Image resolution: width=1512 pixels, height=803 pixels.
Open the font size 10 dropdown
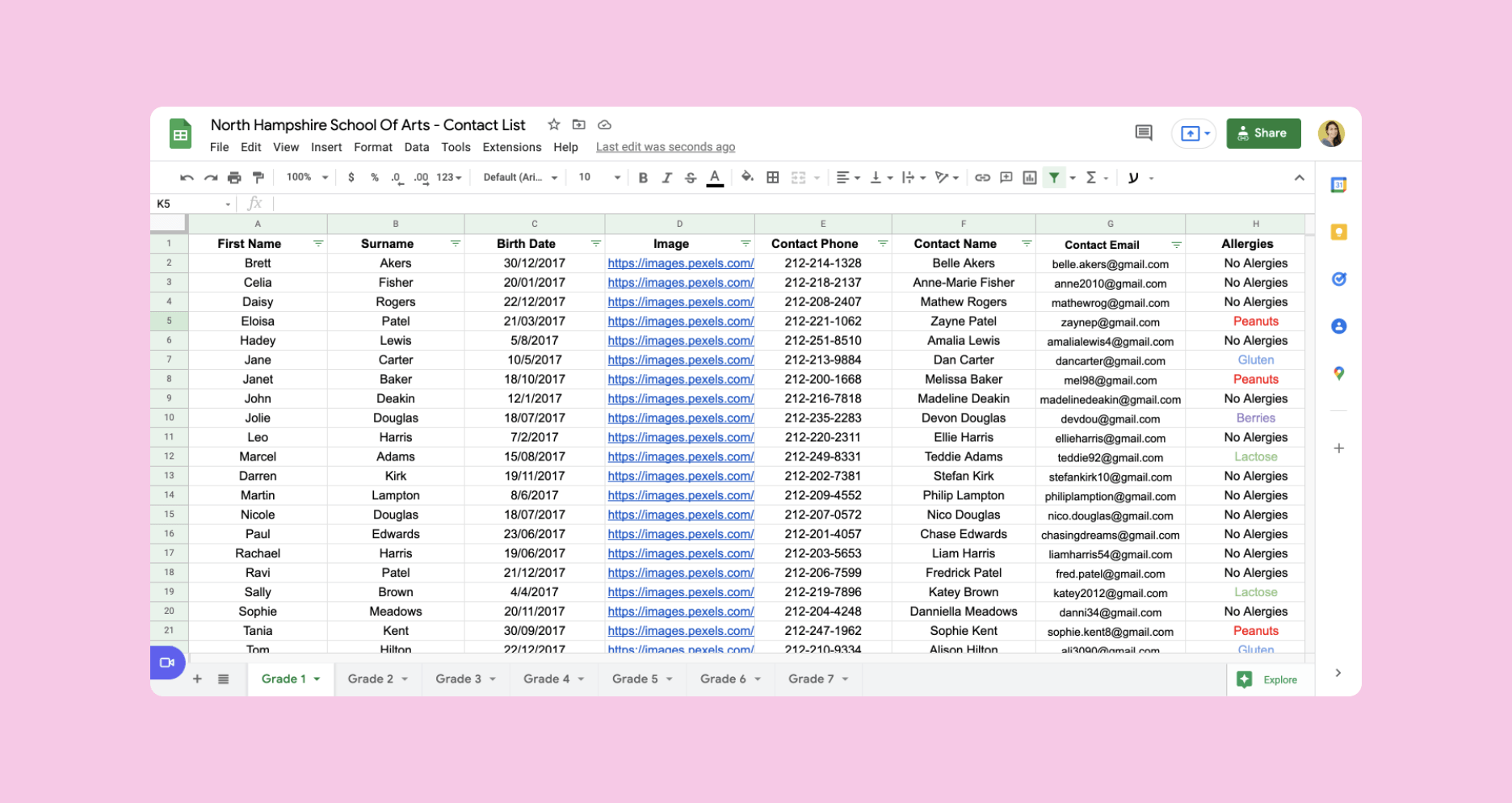coord(599,178)
